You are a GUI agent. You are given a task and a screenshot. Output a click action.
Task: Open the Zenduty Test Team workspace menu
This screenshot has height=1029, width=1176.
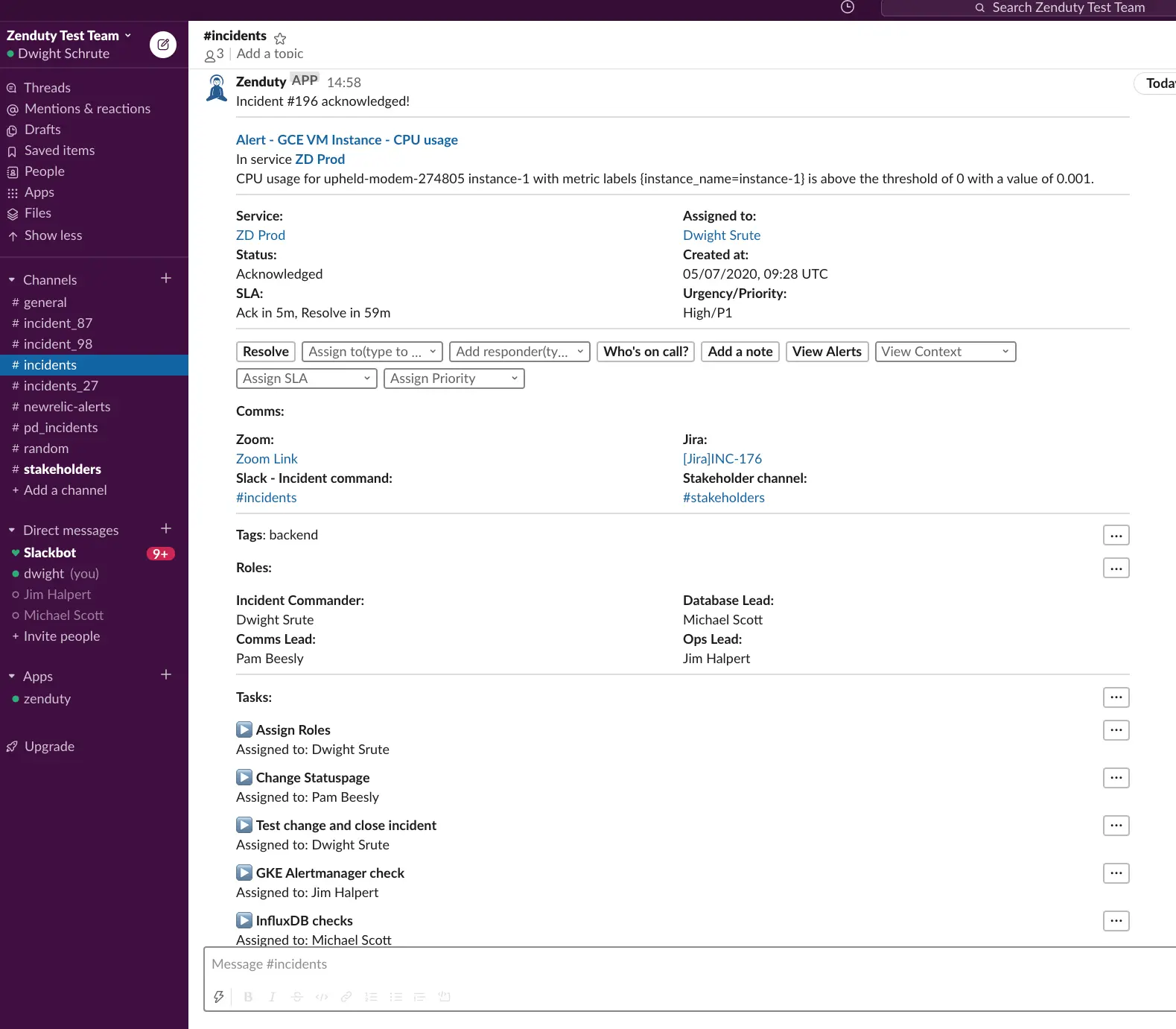69,36
